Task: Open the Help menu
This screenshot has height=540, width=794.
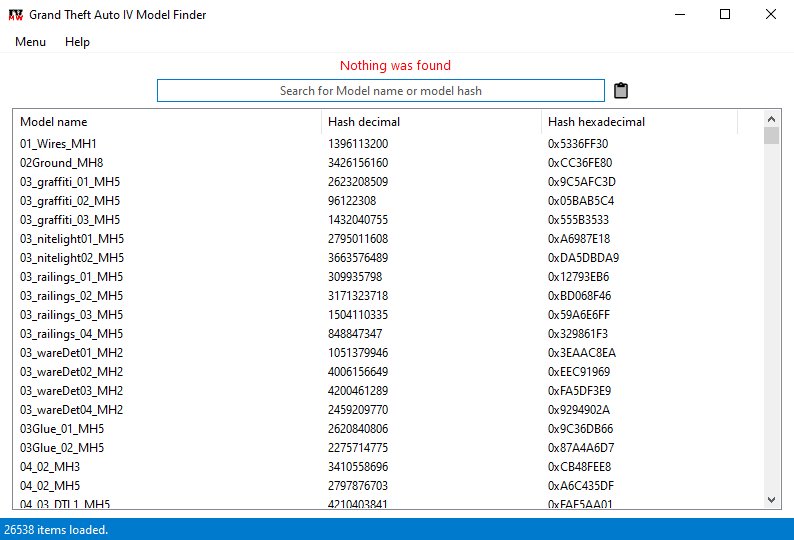Action: click(x=77, y=42)
